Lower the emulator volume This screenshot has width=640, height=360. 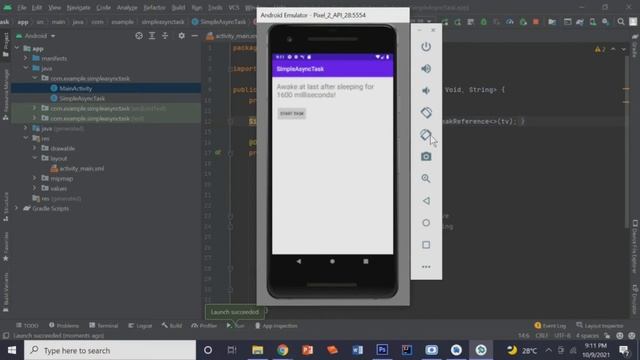426,91
